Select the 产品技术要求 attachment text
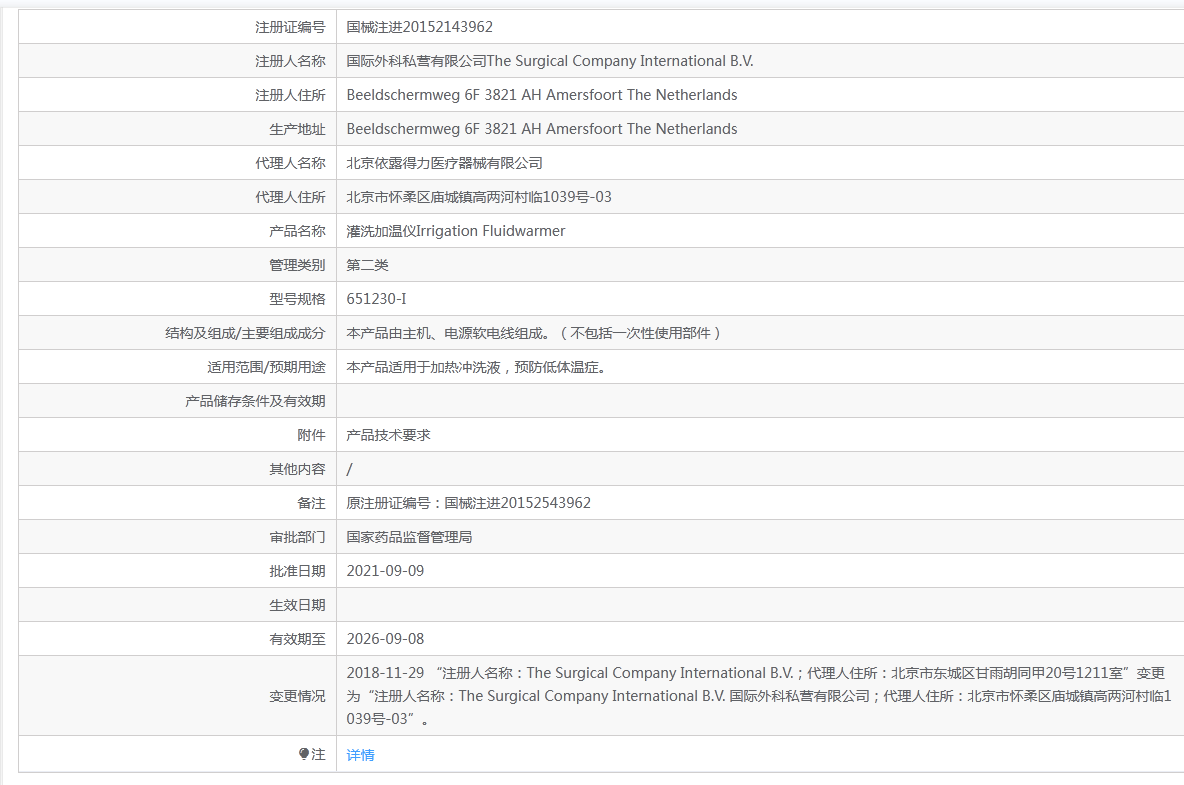Viewport: 1184px width, 785px height. (389, 435)
